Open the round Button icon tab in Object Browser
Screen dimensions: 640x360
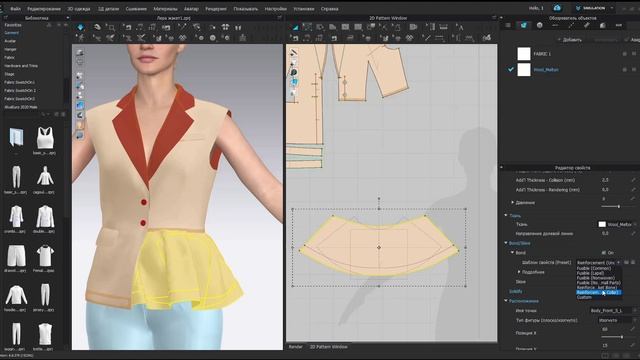click(x=540, y=25)
